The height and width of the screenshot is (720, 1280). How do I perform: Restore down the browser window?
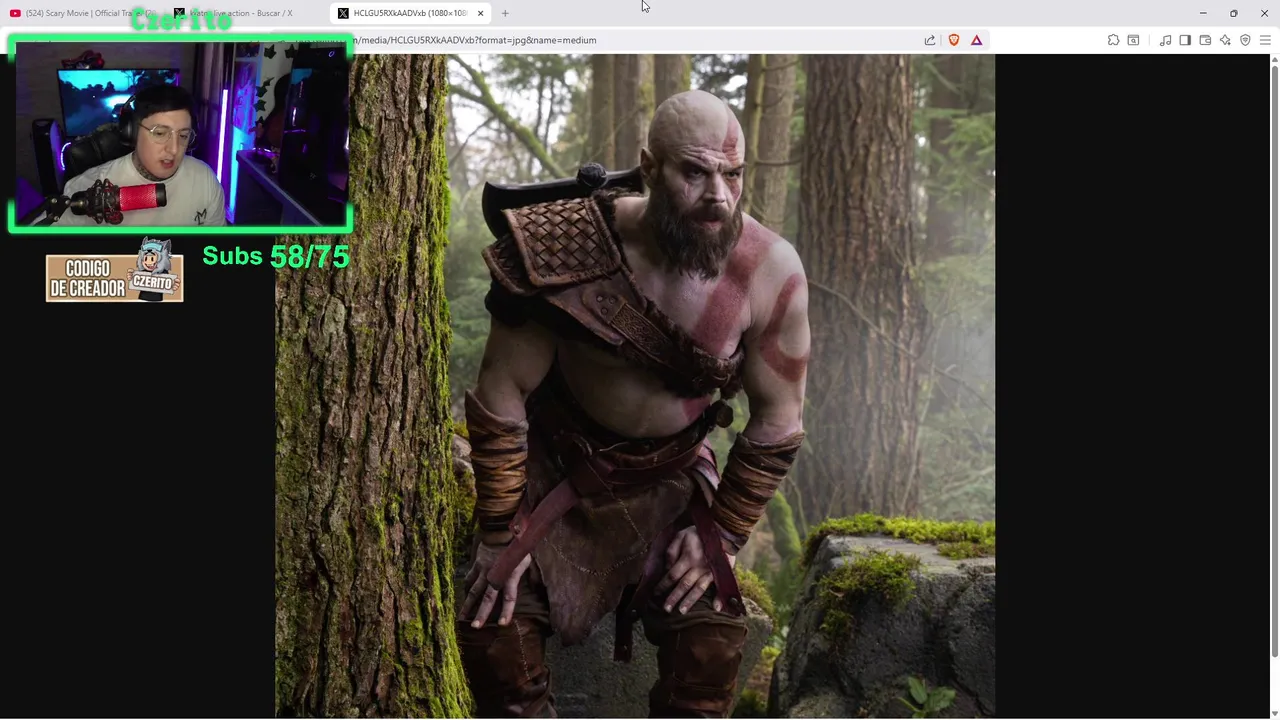click(1233, 13)
